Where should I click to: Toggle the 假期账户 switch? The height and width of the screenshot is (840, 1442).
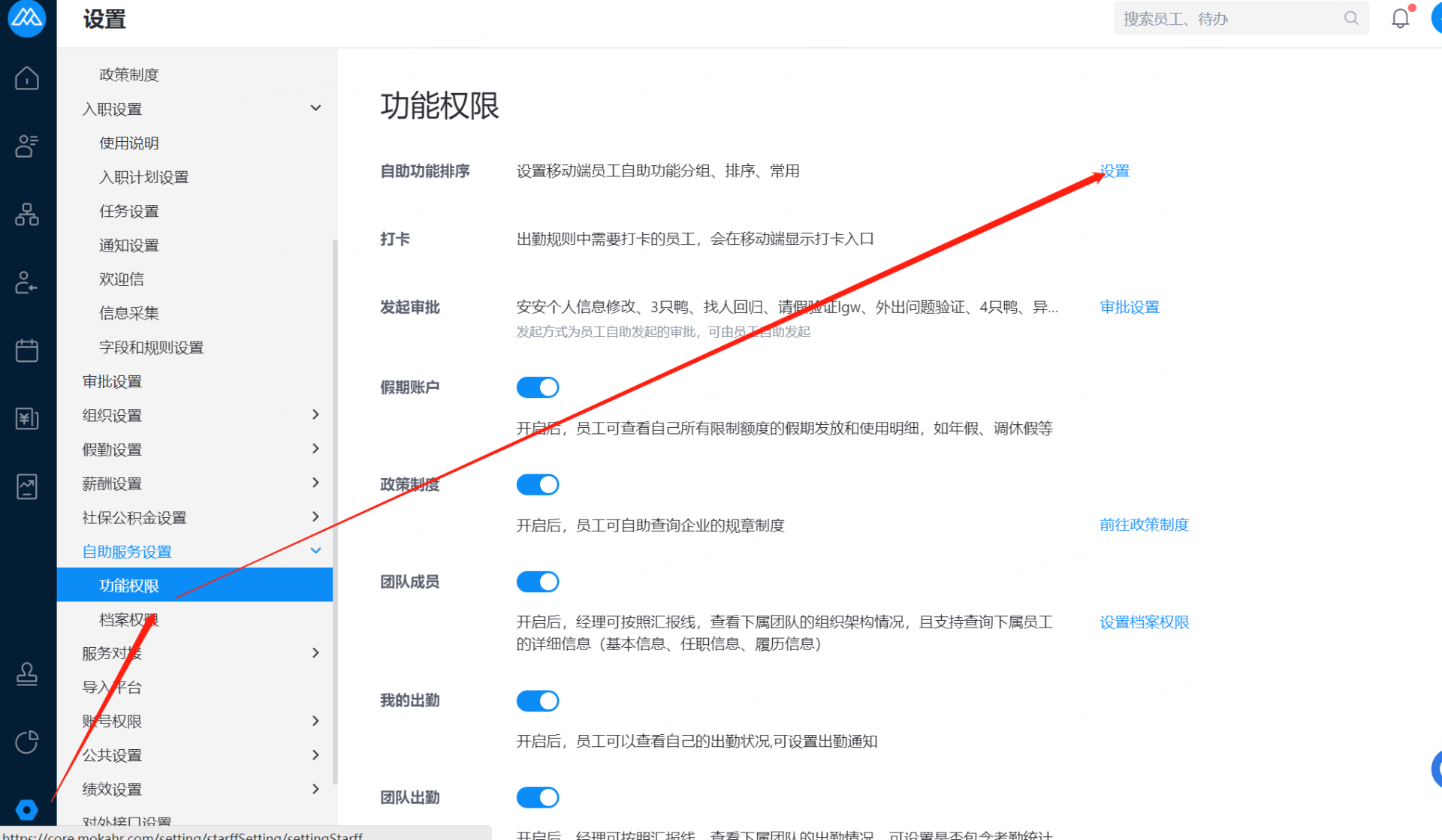[x=538, y=387]
